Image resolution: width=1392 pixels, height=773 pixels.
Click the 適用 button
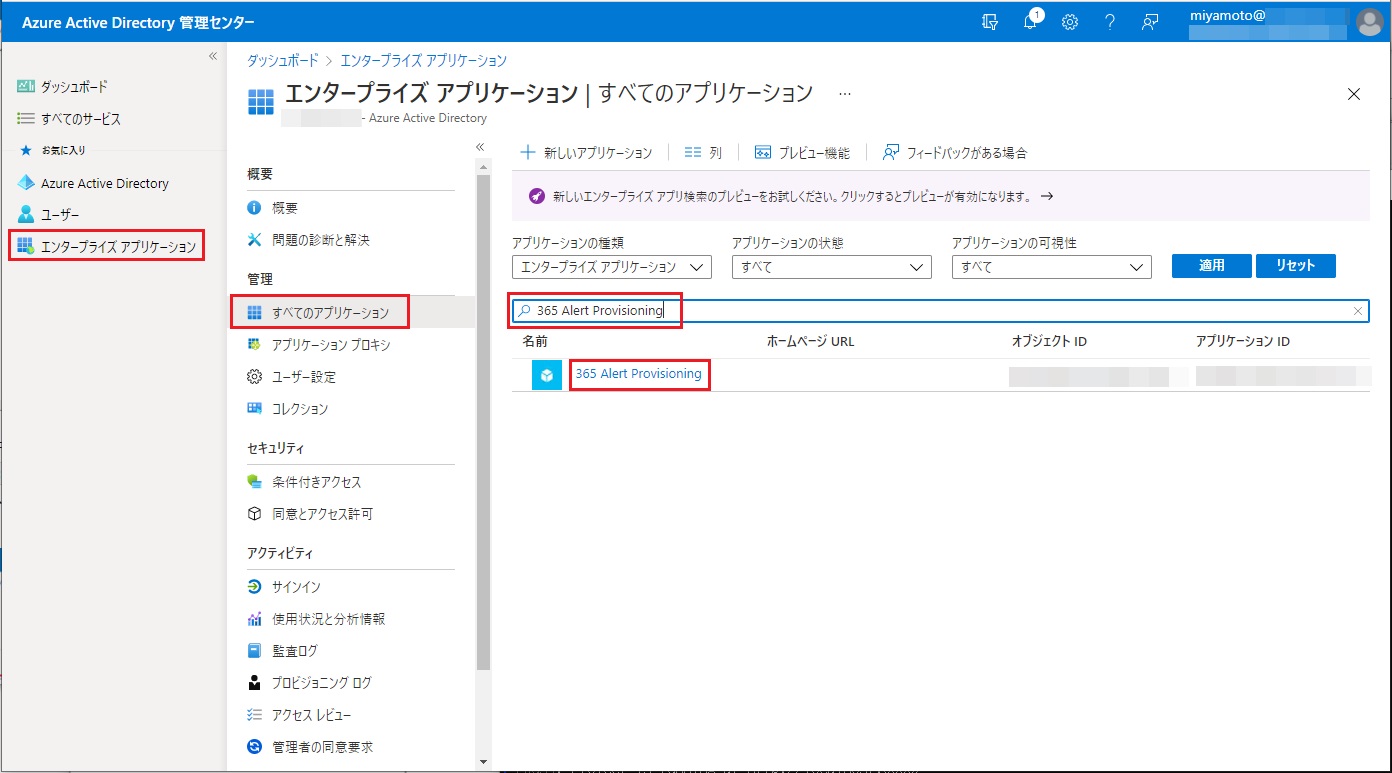click(1211, 266)
